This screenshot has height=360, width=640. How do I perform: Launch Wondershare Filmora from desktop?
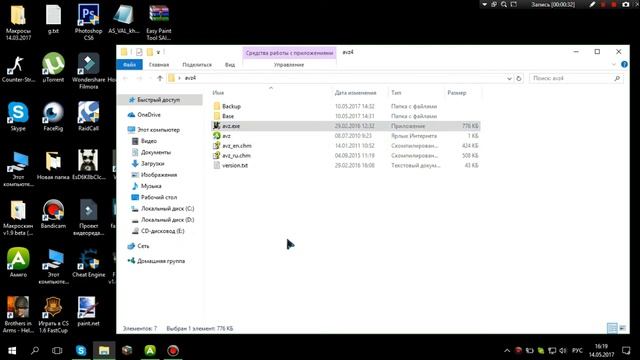click(x=88, y=70)
